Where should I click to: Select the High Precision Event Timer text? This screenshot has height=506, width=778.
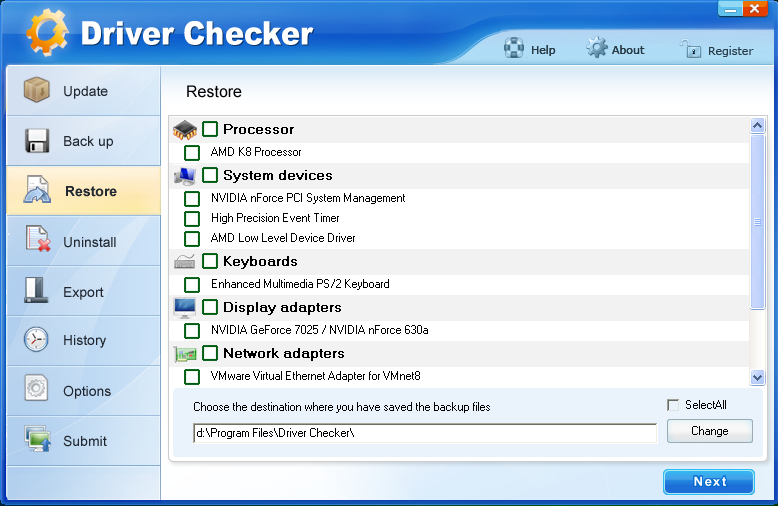pyautogui.click(x=275, y=218)
